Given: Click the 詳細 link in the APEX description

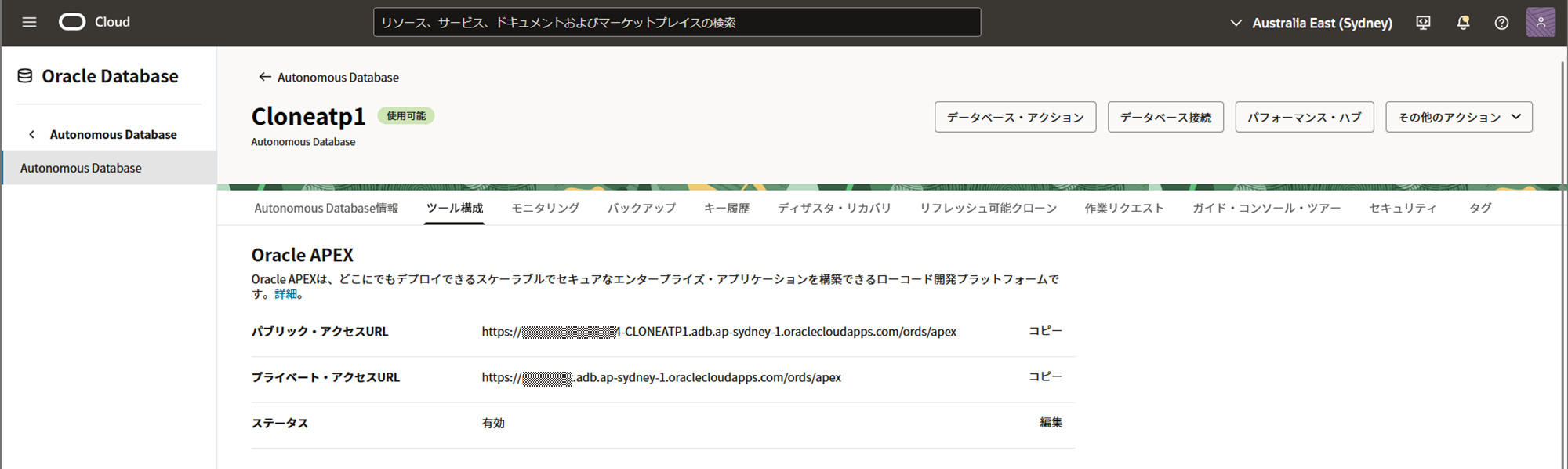Looking at the screenshot, I should [285, 294].
